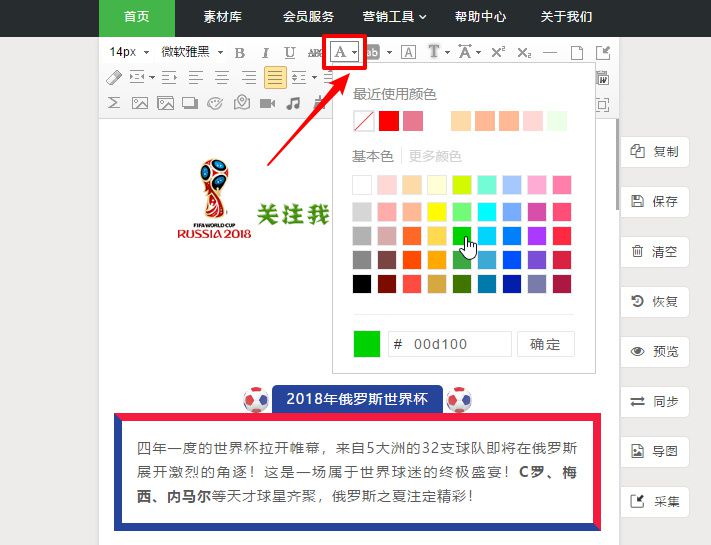The image size is (711, 545).
Task: Click the first-line indent icon
Action: pos(136,77)
